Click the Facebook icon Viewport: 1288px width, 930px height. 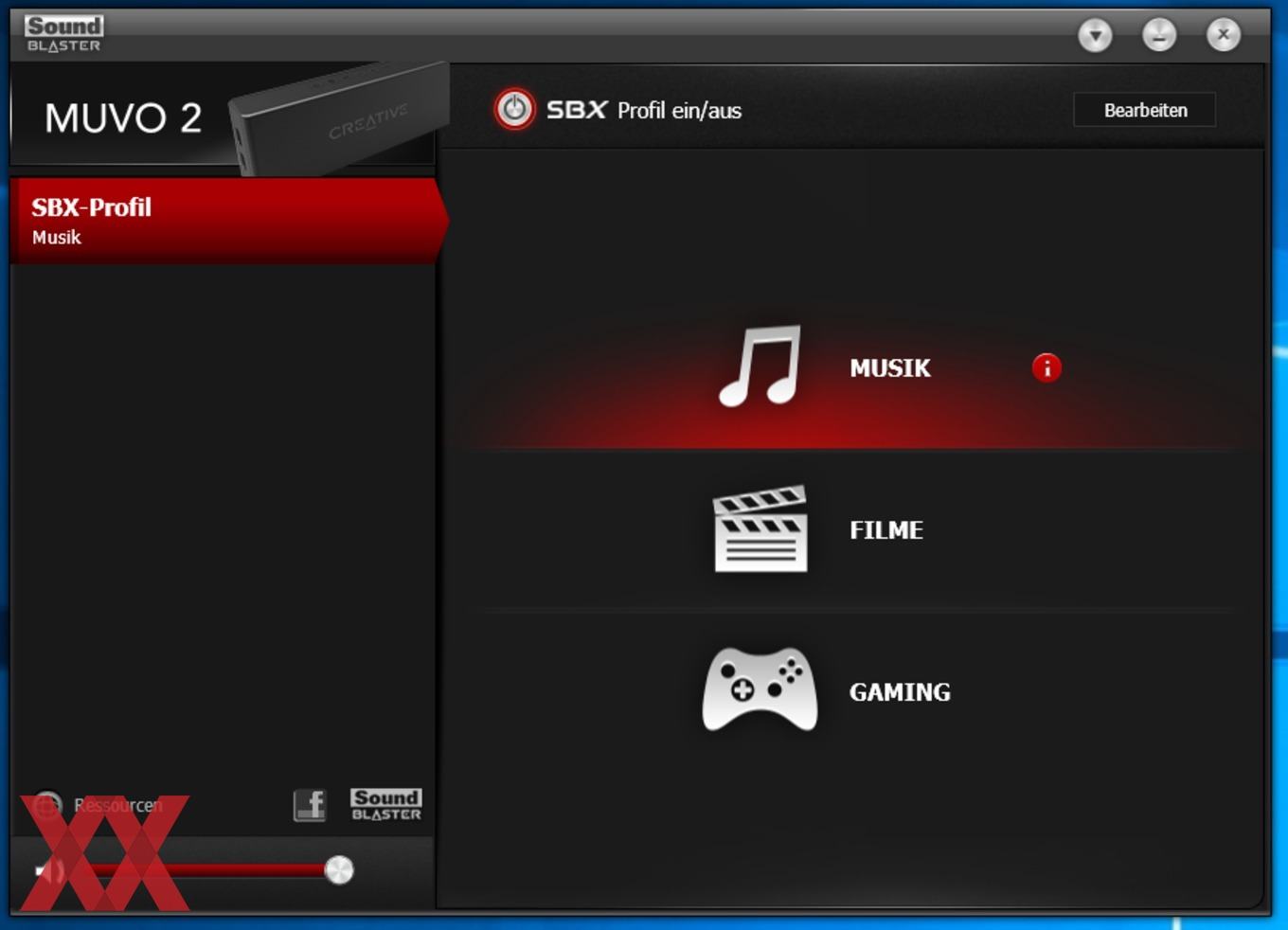point(310,805)
